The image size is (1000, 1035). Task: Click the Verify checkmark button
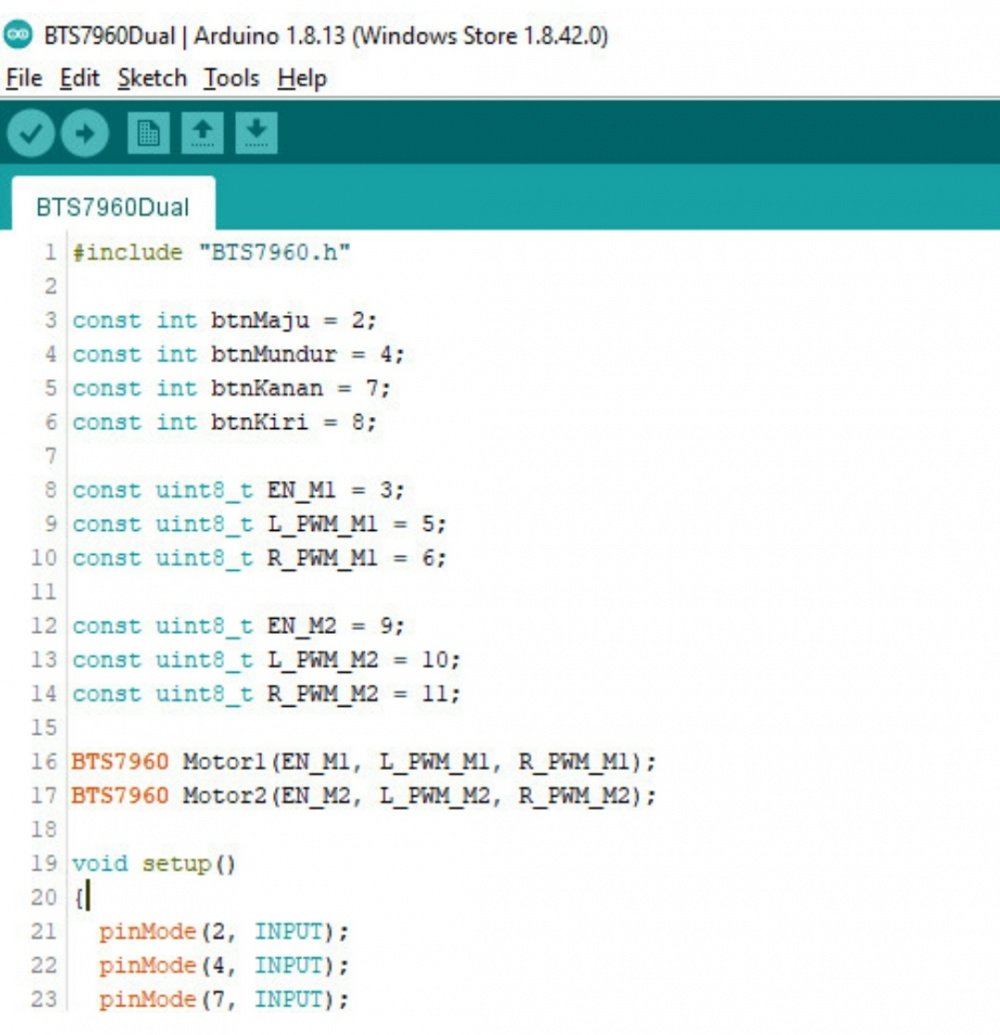pyautogui.click(x=30, y=133)
